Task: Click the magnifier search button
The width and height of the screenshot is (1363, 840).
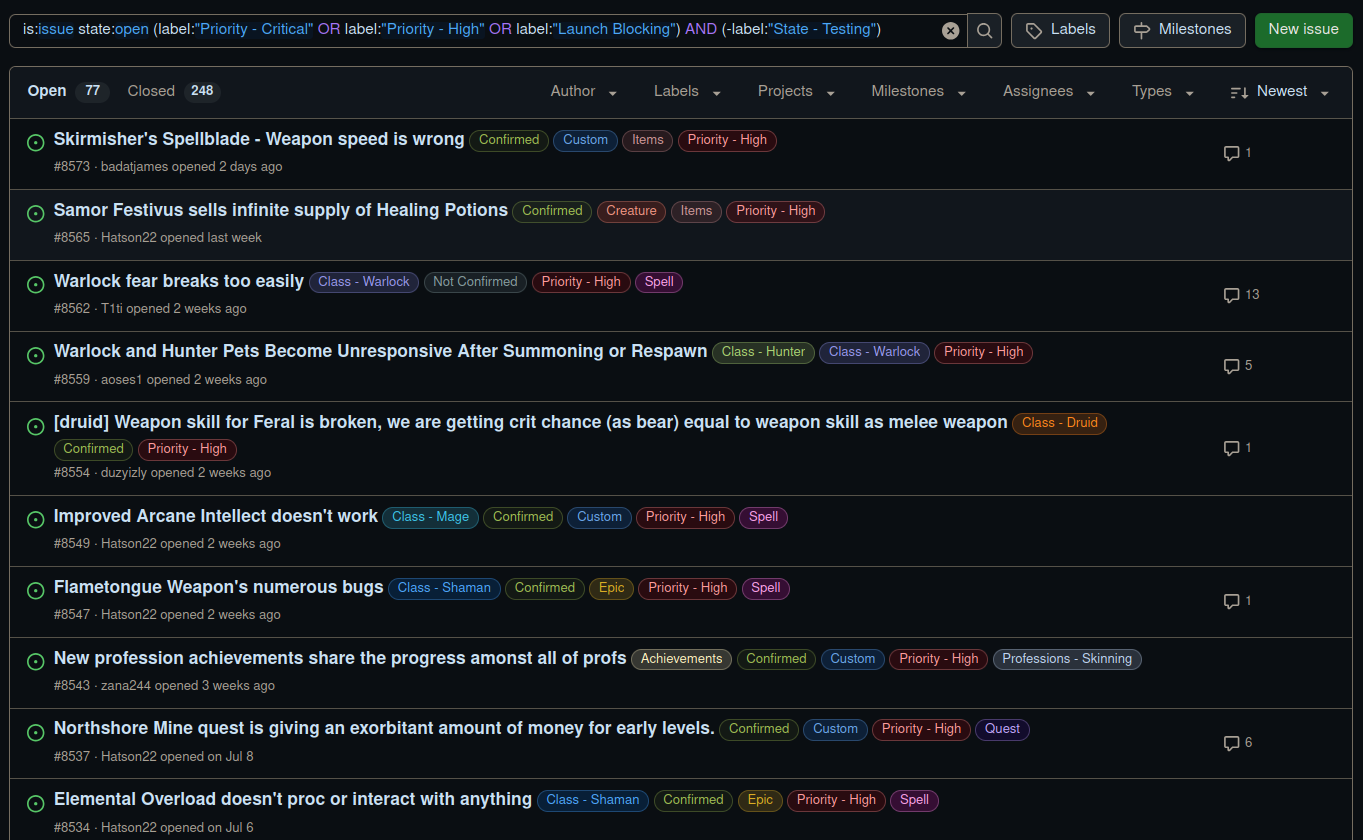Action: click(985, 30)
